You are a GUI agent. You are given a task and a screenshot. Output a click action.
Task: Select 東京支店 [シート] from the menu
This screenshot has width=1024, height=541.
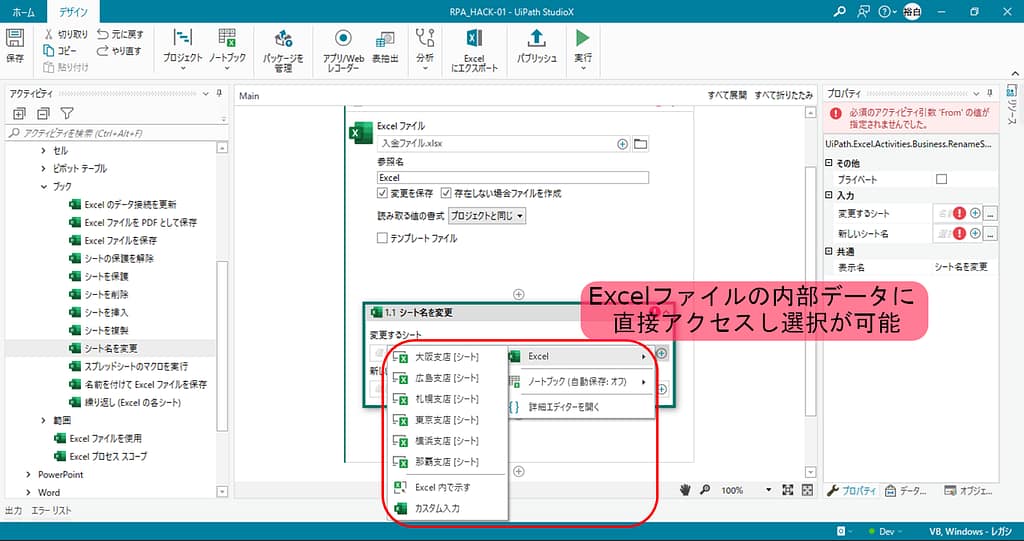point(447,420)
